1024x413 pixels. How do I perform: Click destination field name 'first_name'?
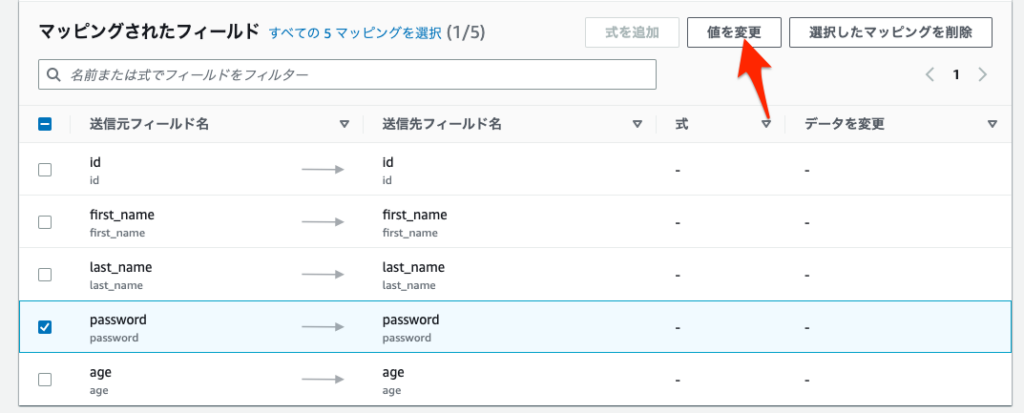415,215
